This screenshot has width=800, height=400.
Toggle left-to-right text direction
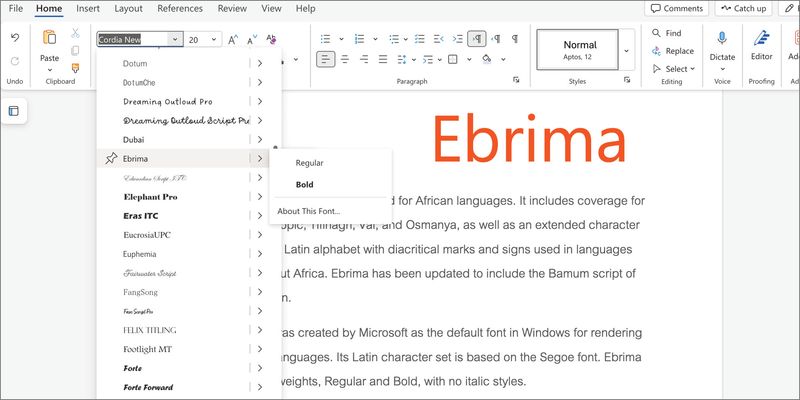point(477,39)
